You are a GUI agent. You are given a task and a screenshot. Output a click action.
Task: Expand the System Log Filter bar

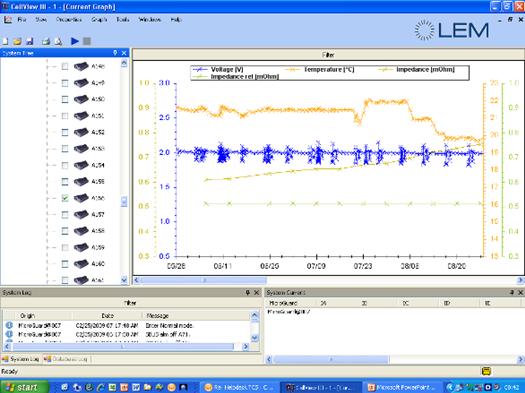[x=130, y=303]
